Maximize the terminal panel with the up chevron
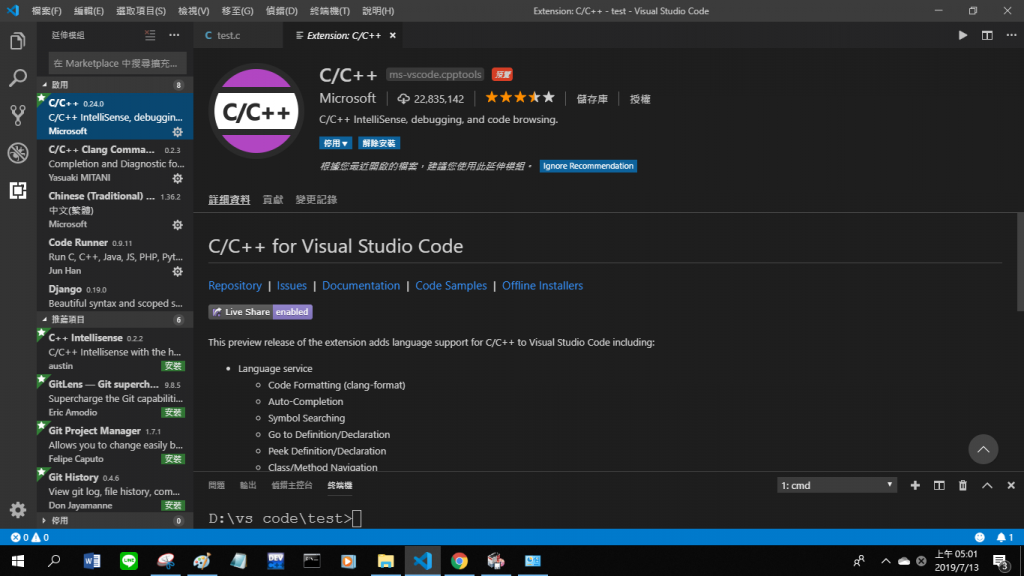This screenshot has height=576, width=1024. click(x=987, y=485)
